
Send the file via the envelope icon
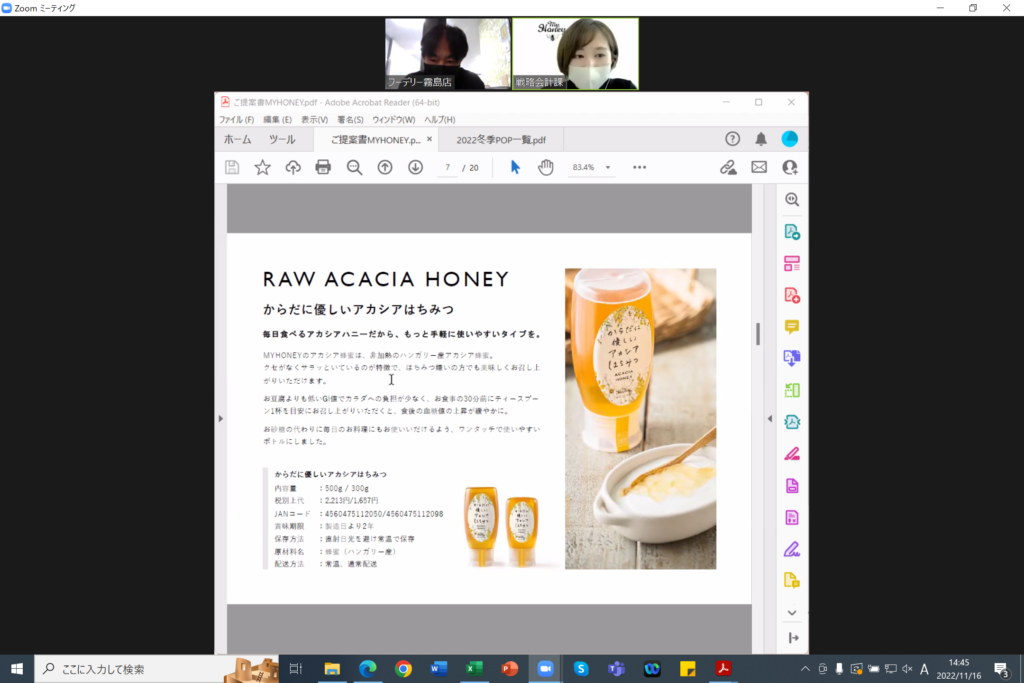point(759,167)
